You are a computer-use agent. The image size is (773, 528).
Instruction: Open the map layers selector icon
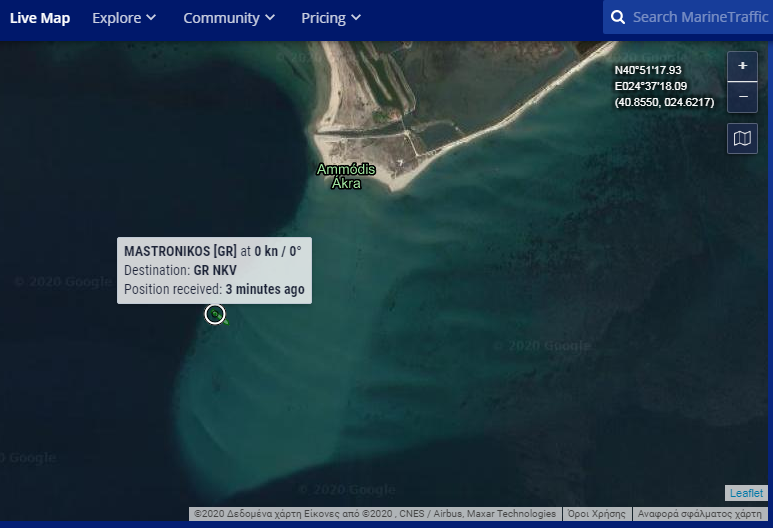[x=742, y=138]
